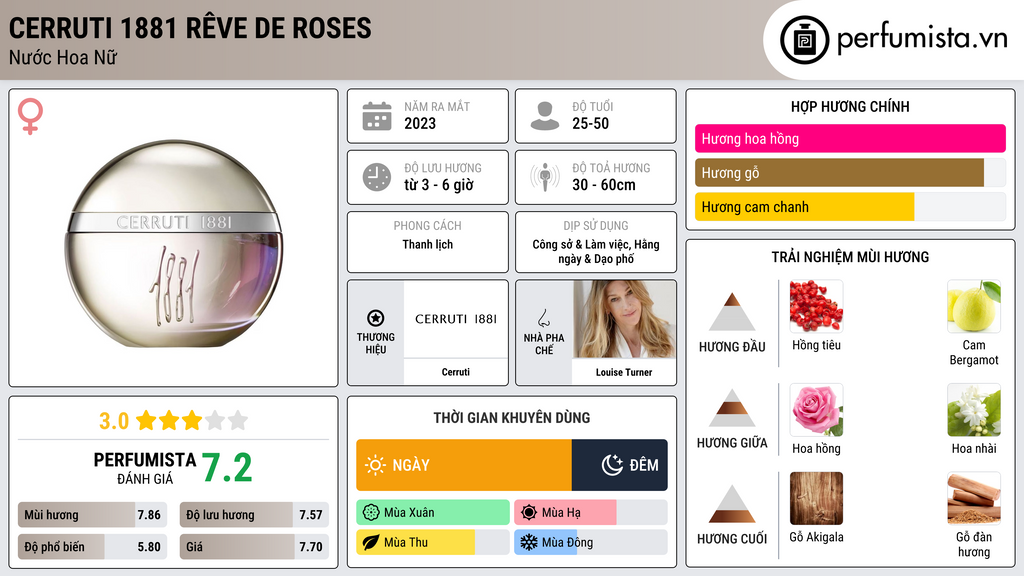Click the 3.0 star rating row
The width and height of the screenshot is (1024, 576).
(174, 421)
